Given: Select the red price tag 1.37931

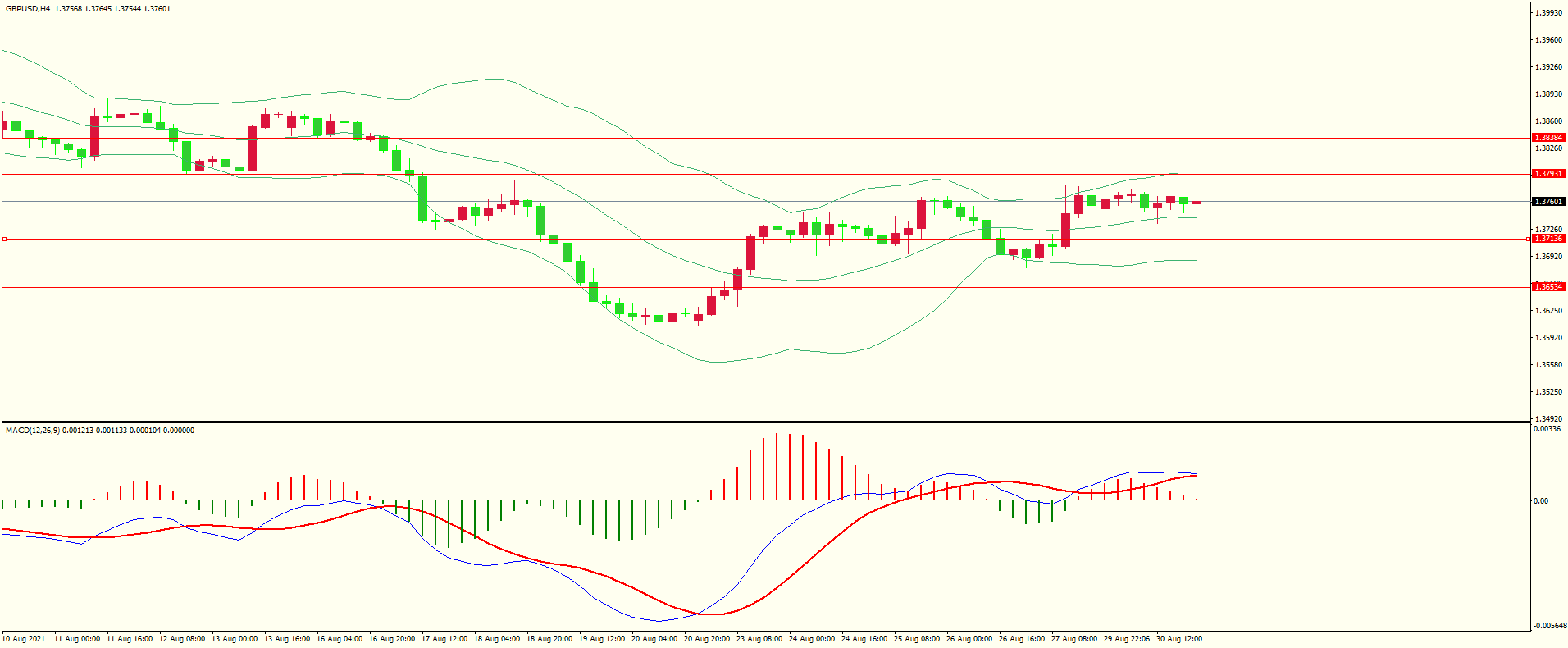Looking at the screenshot, I should (x=1548, y=174).
